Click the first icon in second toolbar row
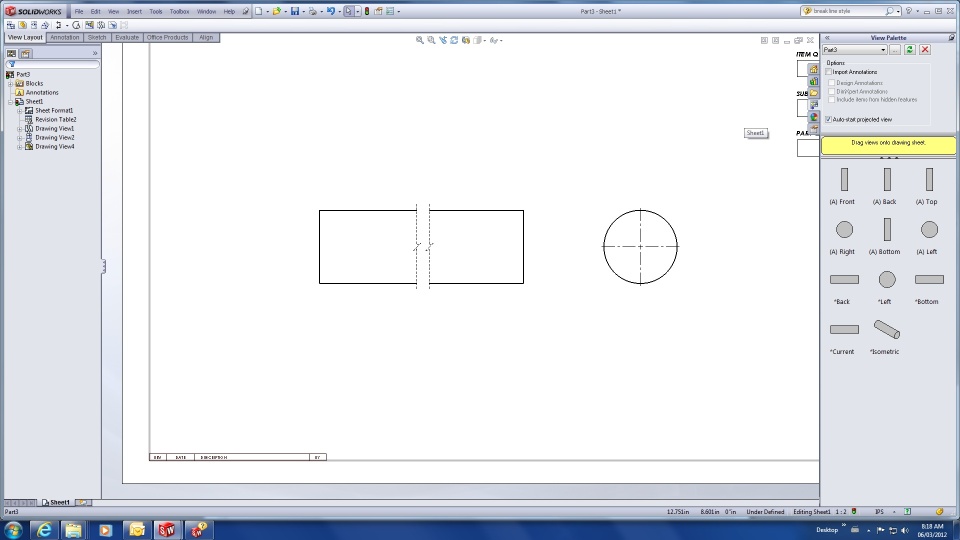This screenshot has height=540, width=960. click(10, 25)
